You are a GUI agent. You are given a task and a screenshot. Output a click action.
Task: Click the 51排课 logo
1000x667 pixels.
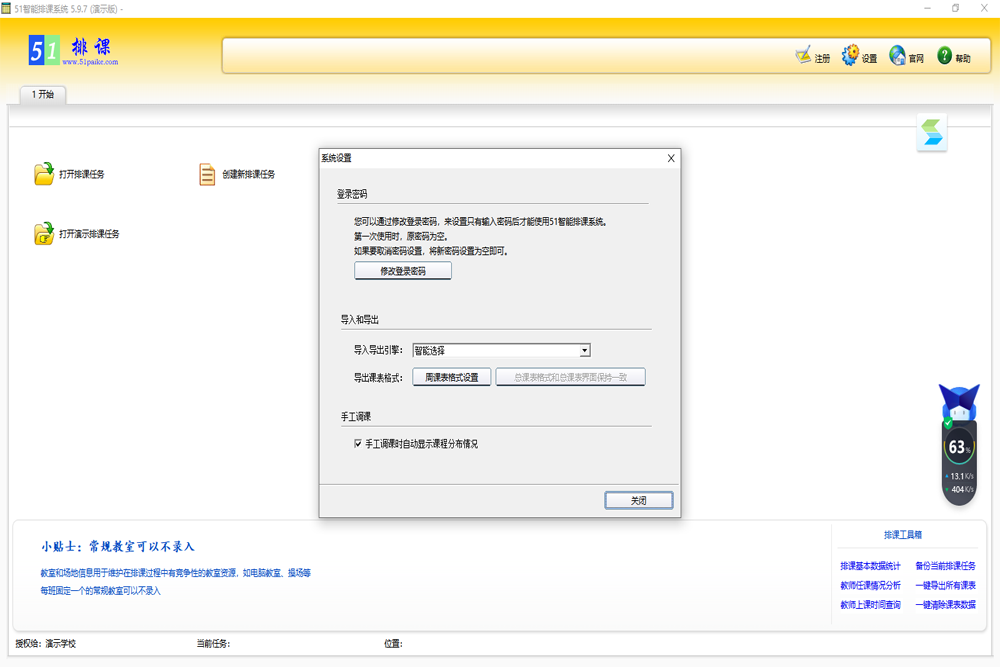[x=74, y=50]
